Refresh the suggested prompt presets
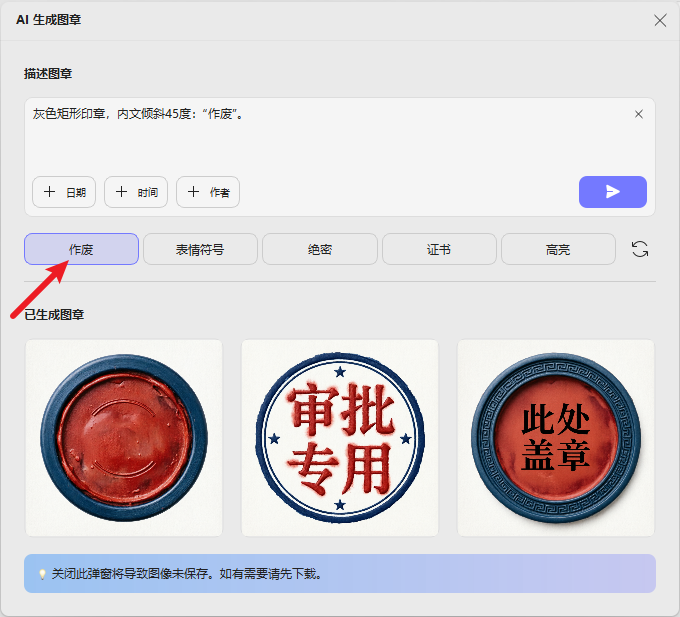This screenshot has height=617, width=680. coord(640,249)
